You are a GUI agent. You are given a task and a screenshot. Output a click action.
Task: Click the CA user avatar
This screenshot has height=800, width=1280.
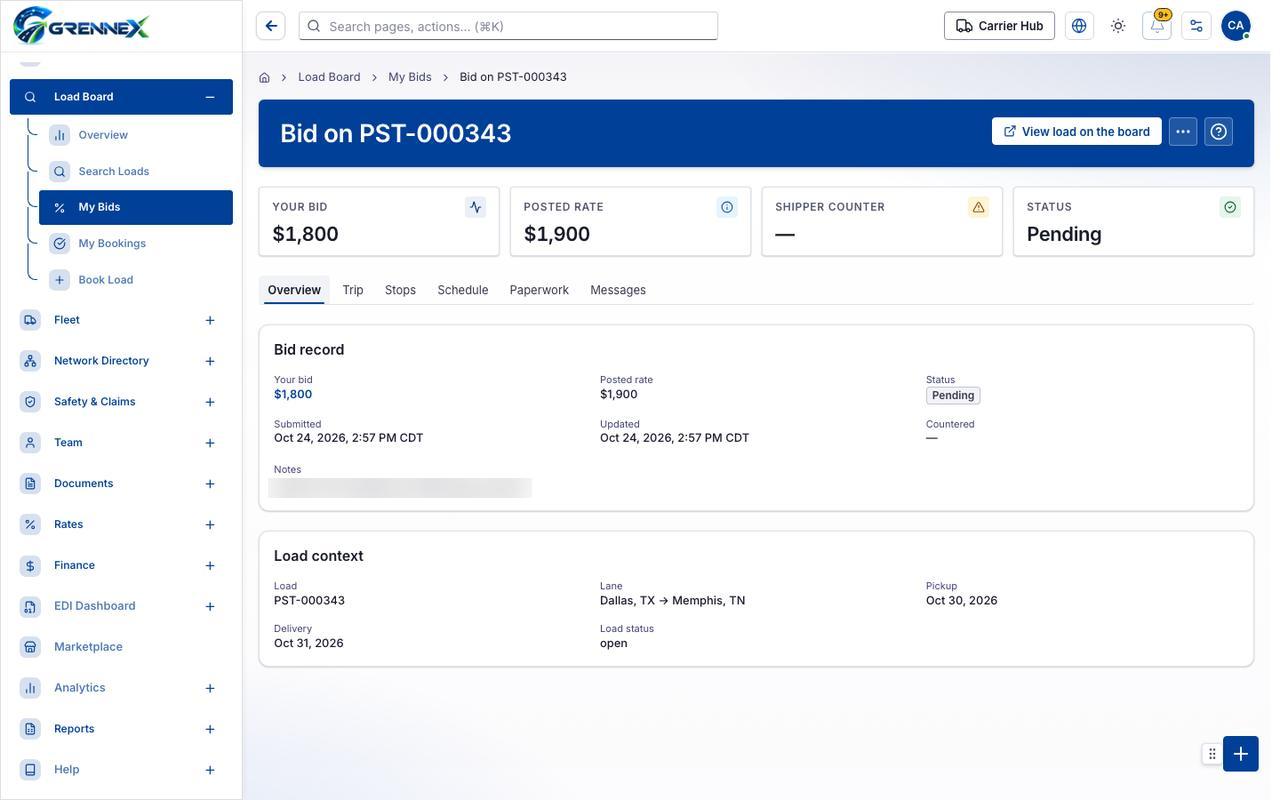[1236, 26]
